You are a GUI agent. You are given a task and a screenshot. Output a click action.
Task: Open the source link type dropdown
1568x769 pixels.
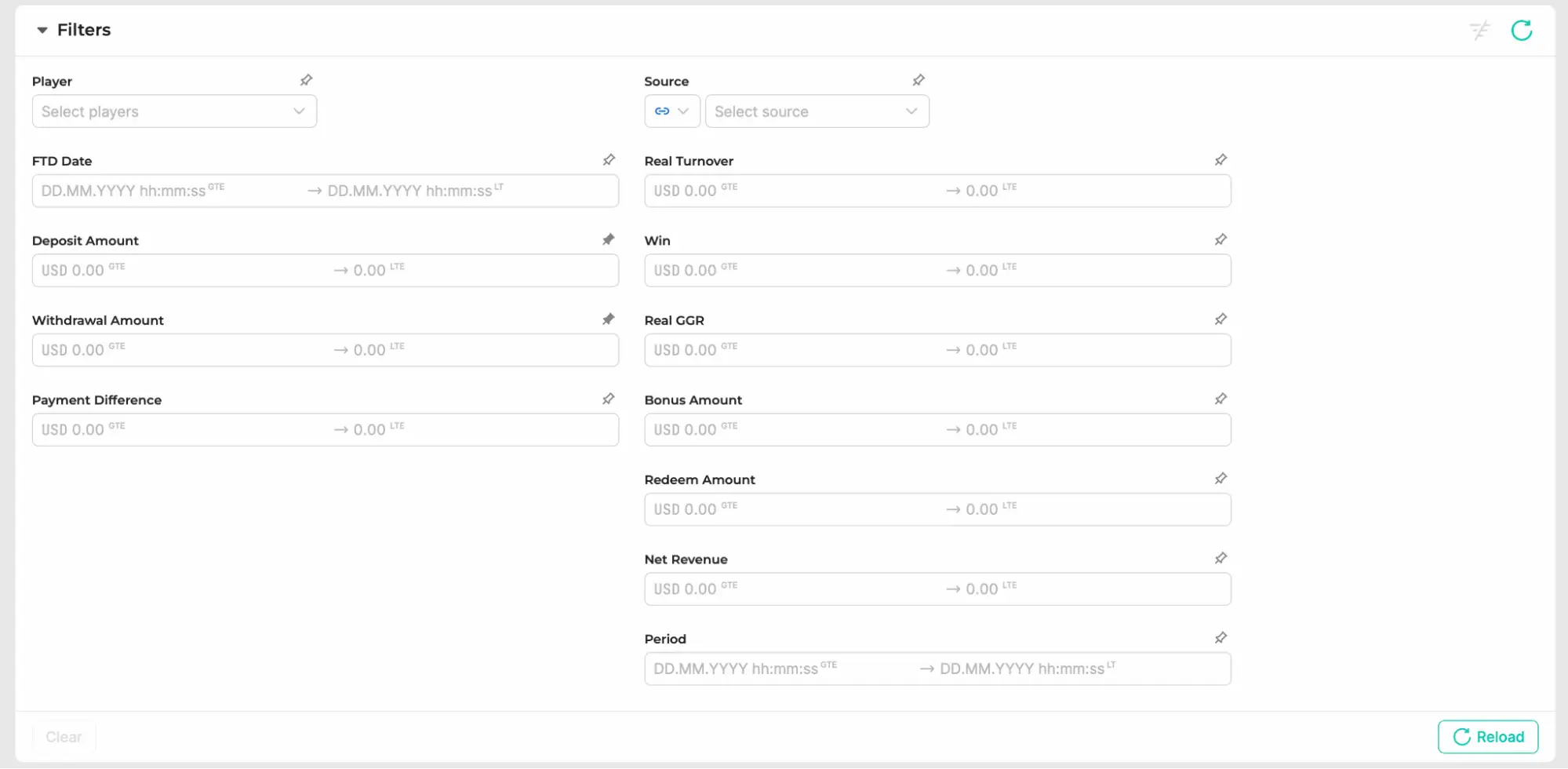672,111
